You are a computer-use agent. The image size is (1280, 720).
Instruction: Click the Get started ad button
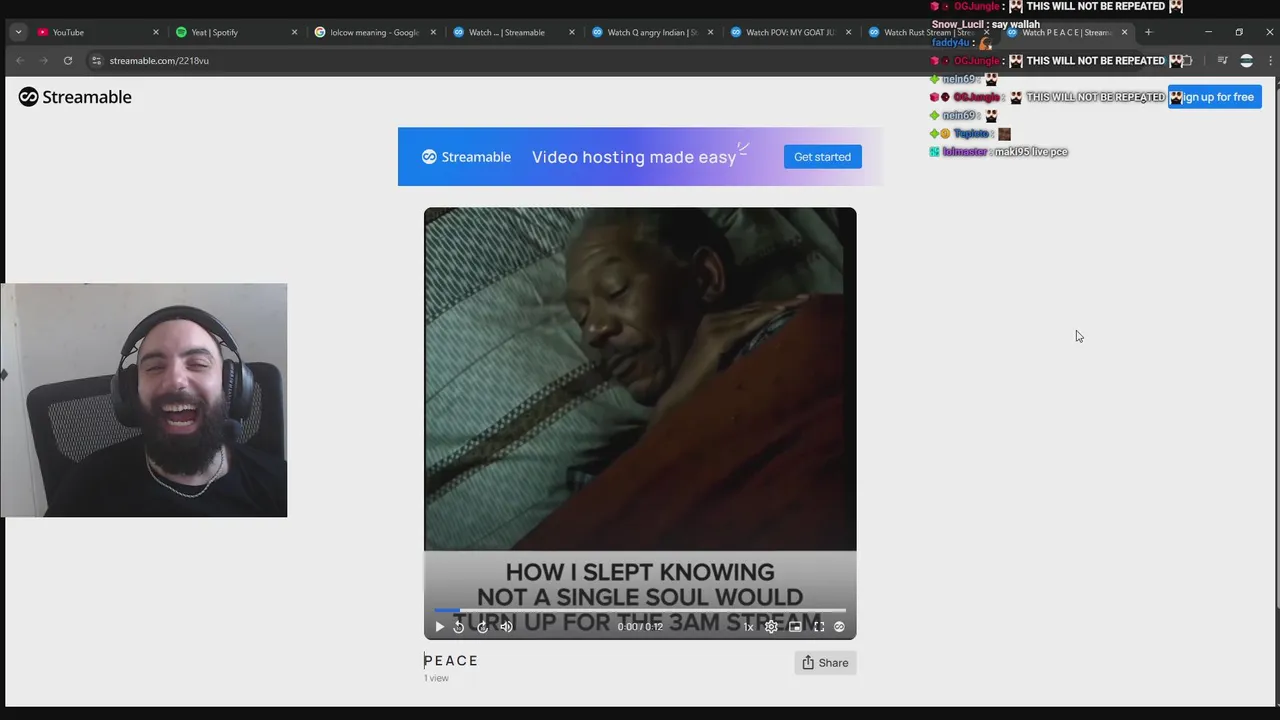pyautogui.click(x=822, y=157)
